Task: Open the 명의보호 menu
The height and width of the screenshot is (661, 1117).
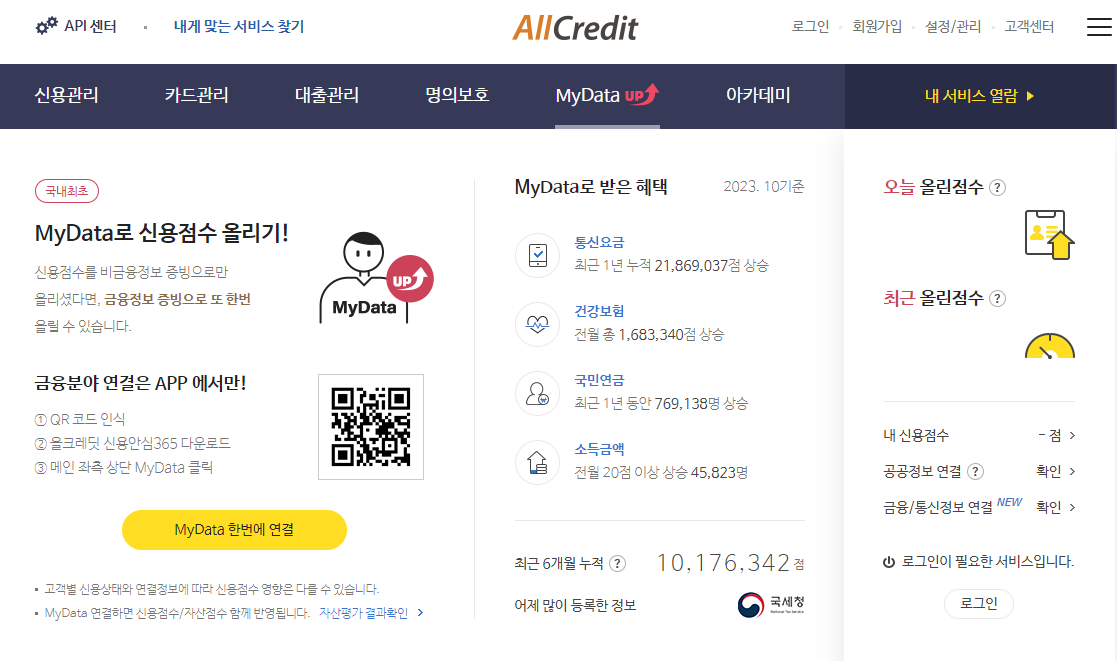Action: pos(457,95)
